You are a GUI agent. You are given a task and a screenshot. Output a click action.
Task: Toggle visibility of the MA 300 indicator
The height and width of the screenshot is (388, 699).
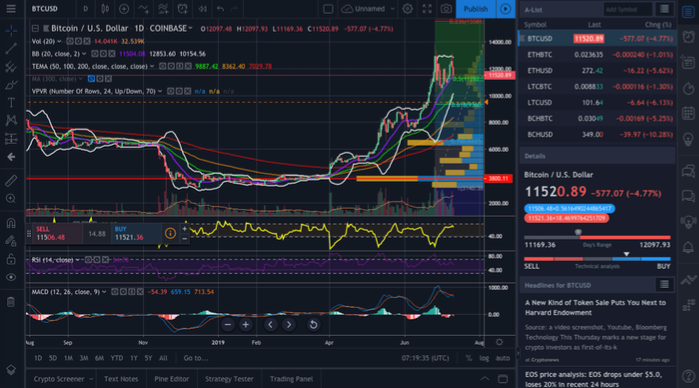[91, 79]
